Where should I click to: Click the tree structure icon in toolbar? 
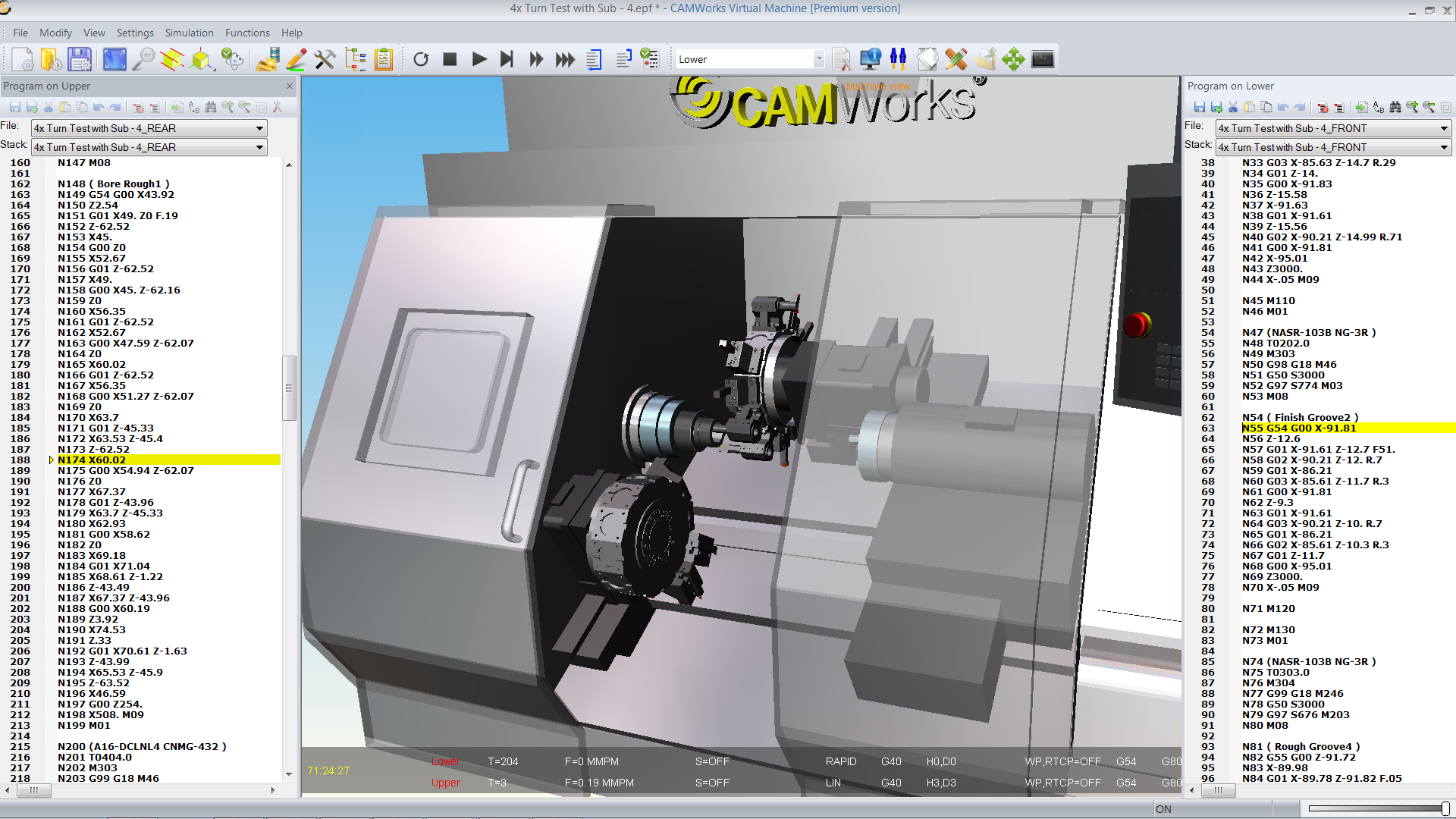355,59
